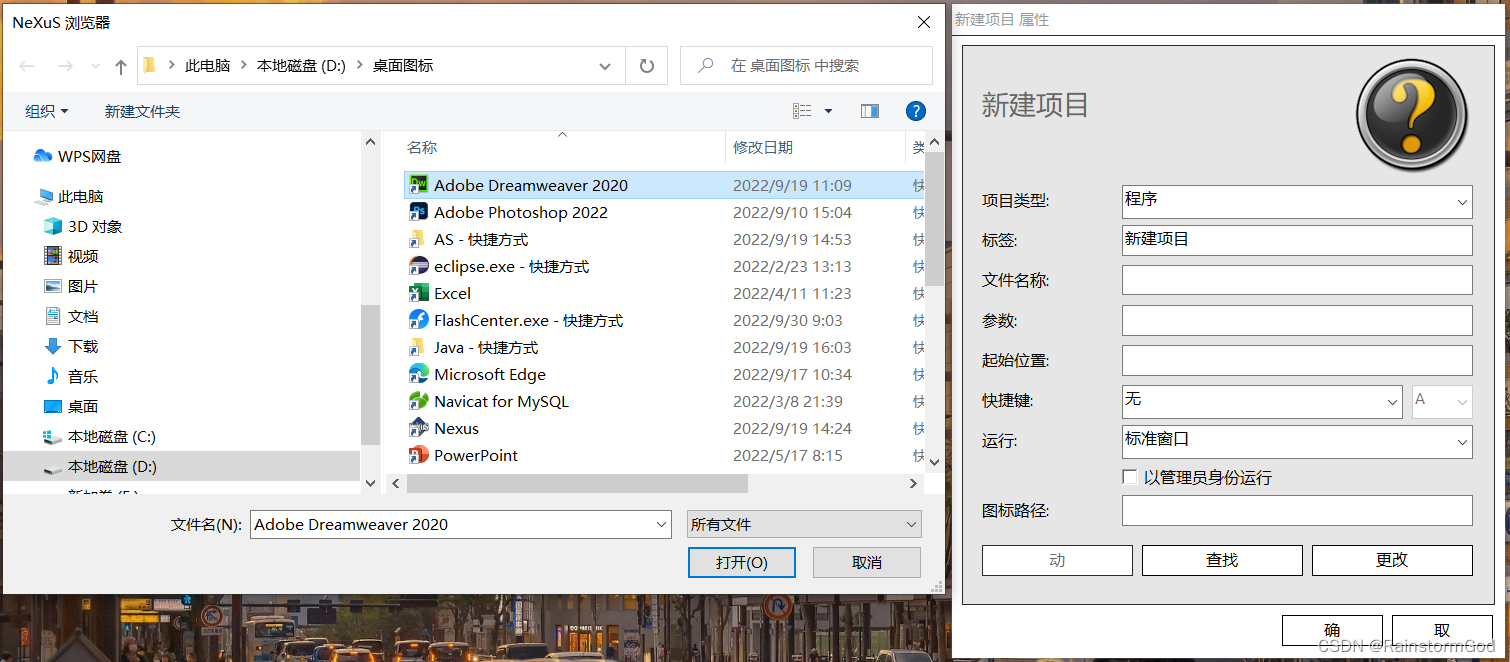Viewport: 1510px width, 662px height.
Task: Enable run as administrator checkbox
Action: click(x=1130, y=477)
